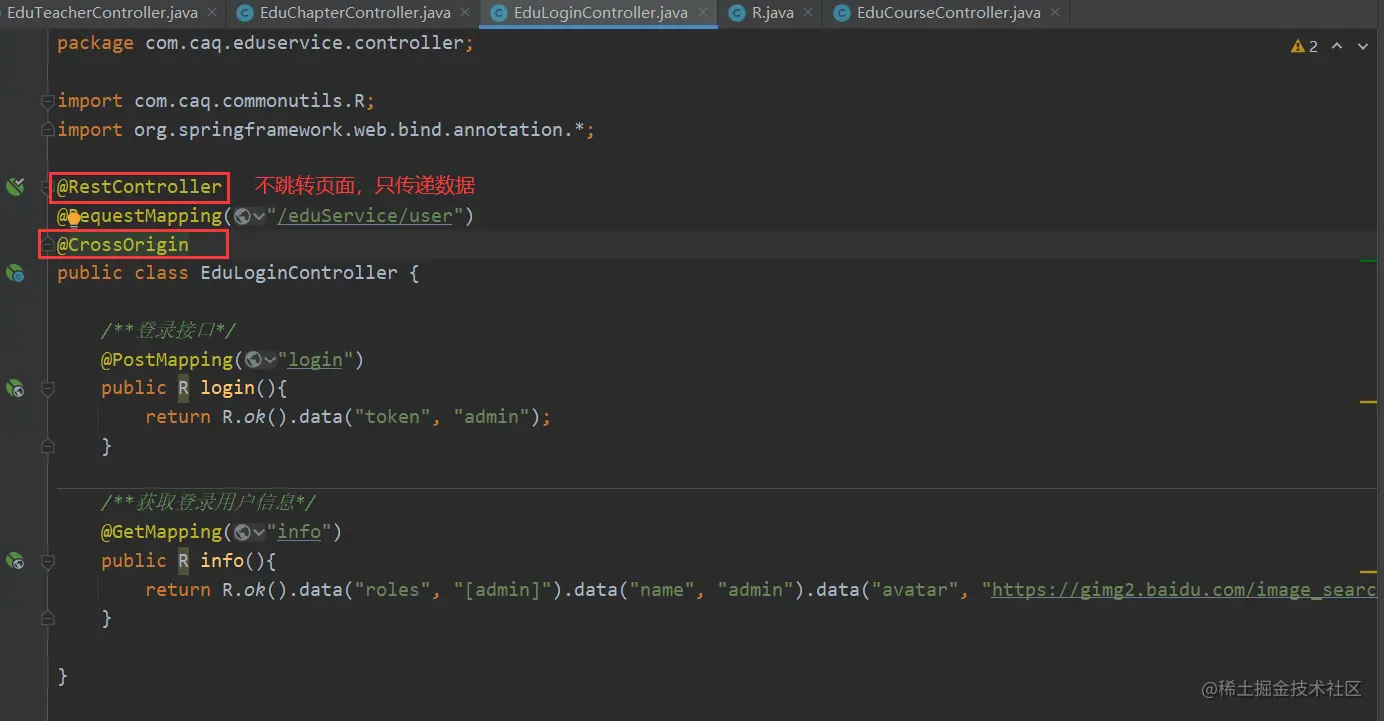Screen dimensions: 1384x721
Task: Close the EduLoginController.java tab
Action: coord(703,13)
